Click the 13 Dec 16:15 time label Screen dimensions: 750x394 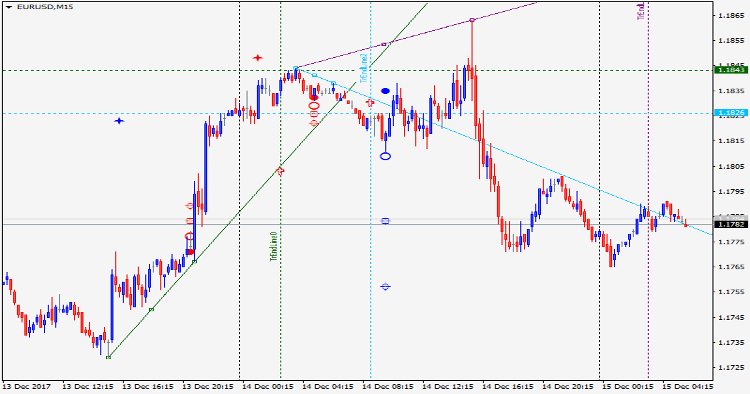coord(148,386)
